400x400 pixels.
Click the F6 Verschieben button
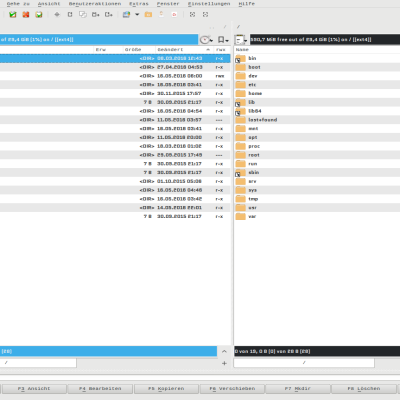(232, 389)
